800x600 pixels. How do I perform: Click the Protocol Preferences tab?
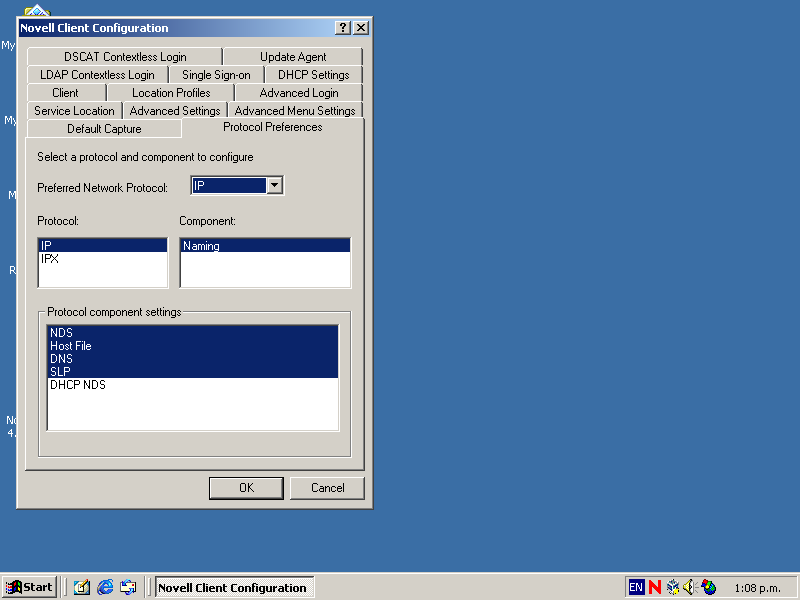273,127
